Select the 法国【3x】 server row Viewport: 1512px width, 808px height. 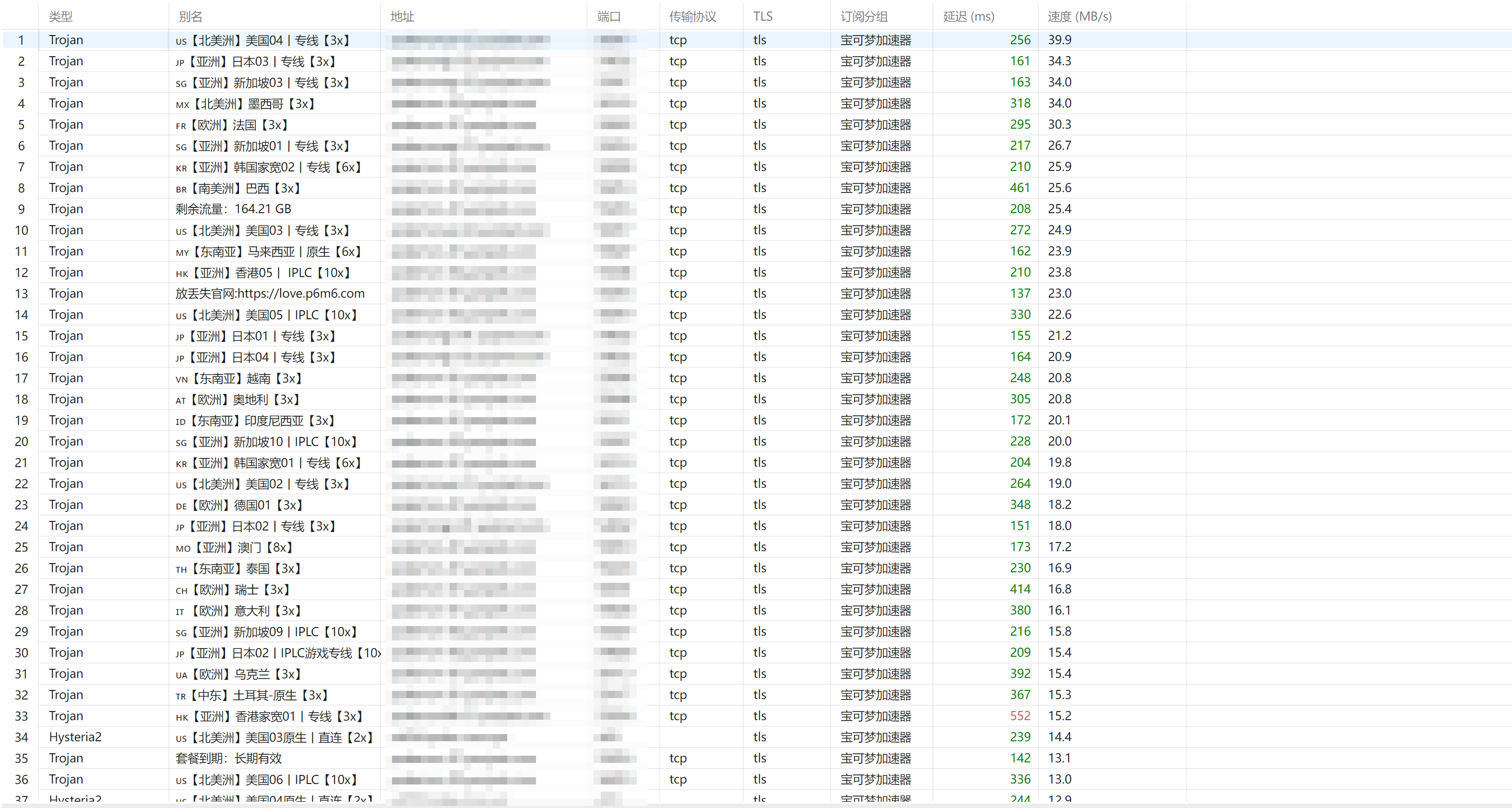[756, 124]
